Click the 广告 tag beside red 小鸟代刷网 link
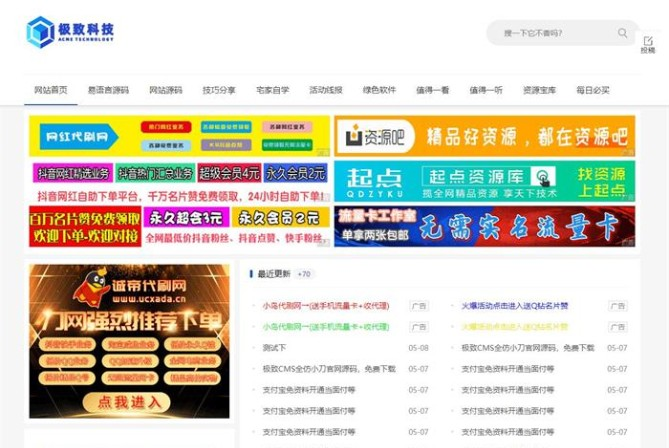The height and width of the screenshot is (448, 669). 418,306
